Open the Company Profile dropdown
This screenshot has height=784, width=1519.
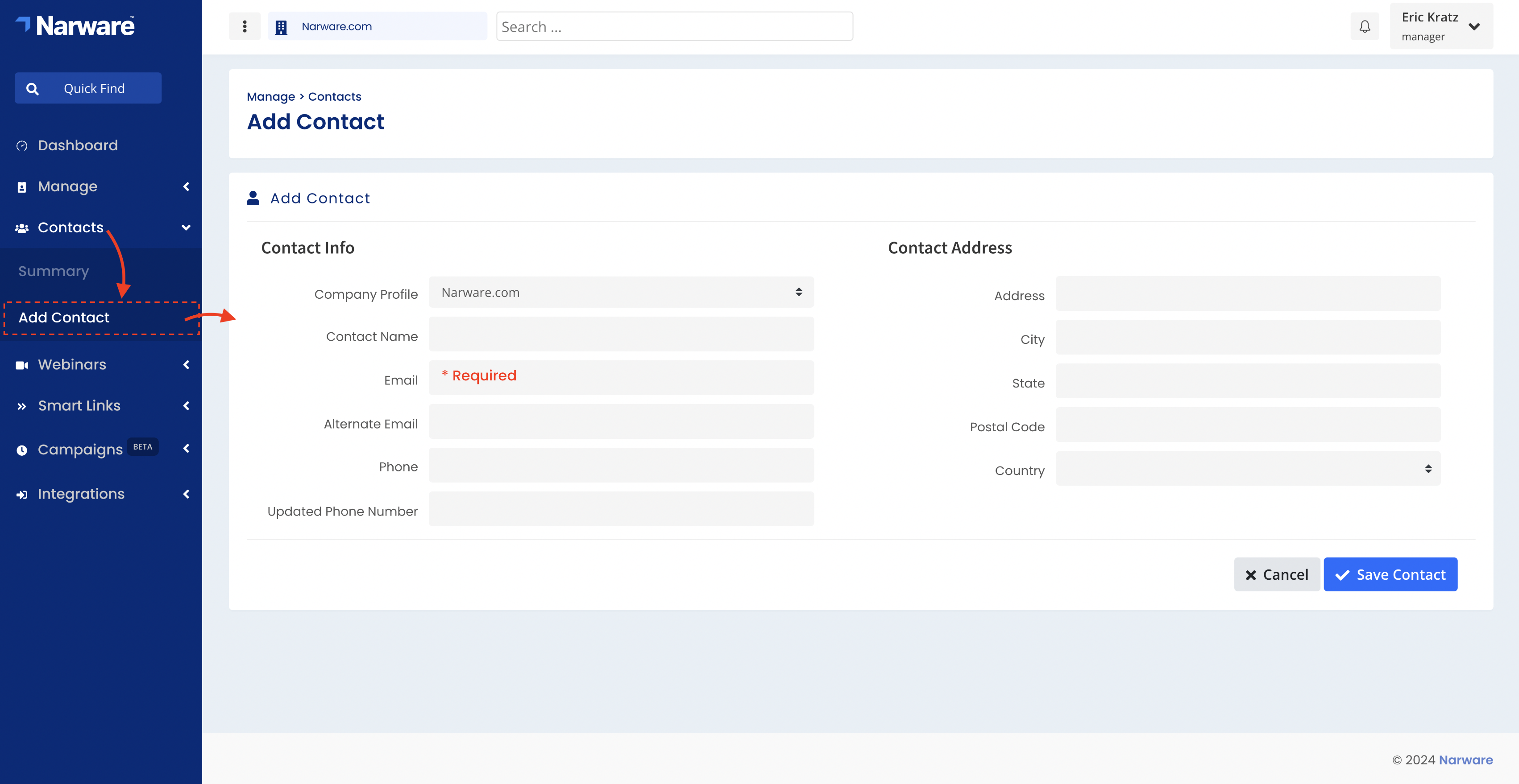click(621, 293)
